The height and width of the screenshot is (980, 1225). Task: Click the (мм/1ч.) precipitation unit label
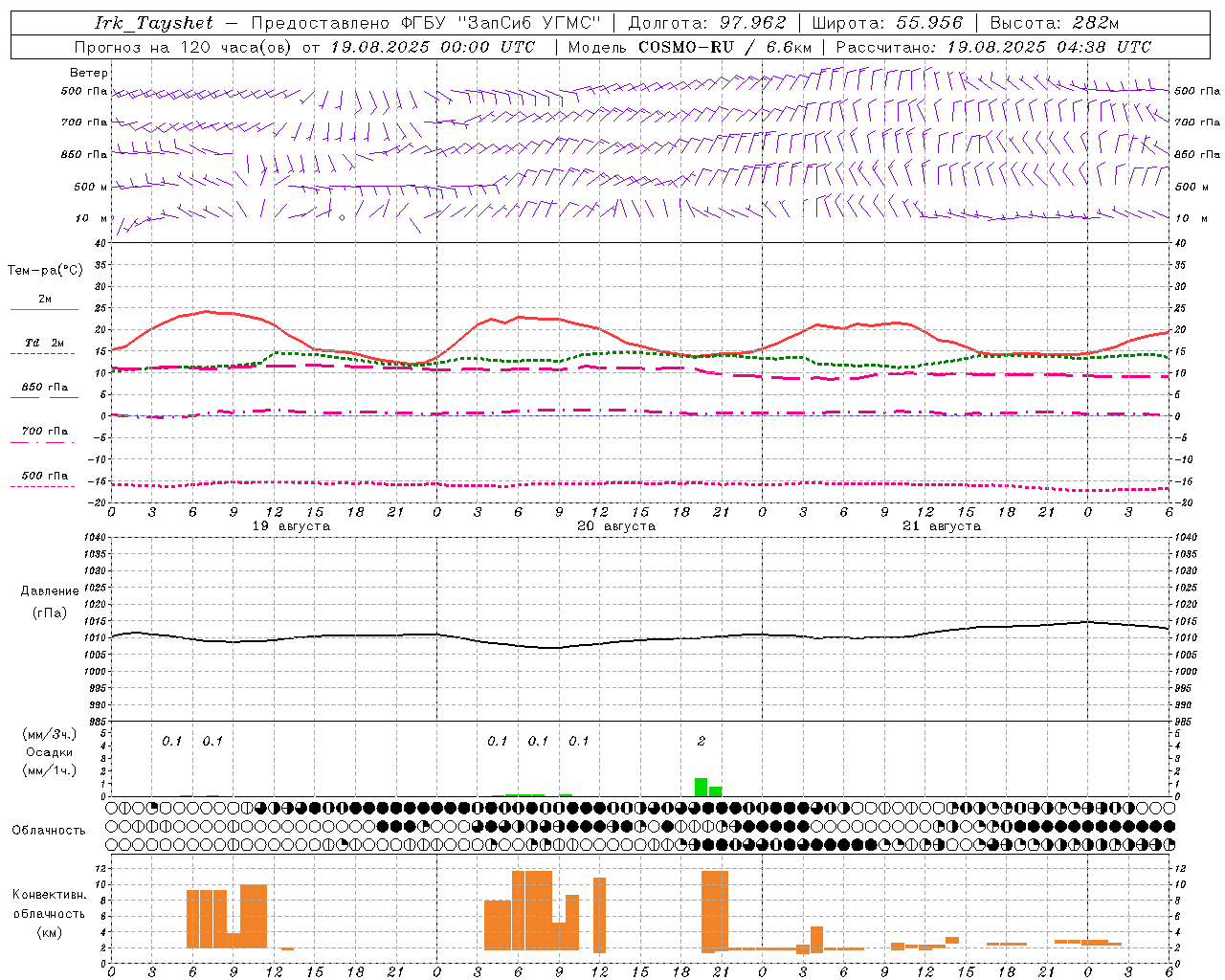(x=50, y=770)
